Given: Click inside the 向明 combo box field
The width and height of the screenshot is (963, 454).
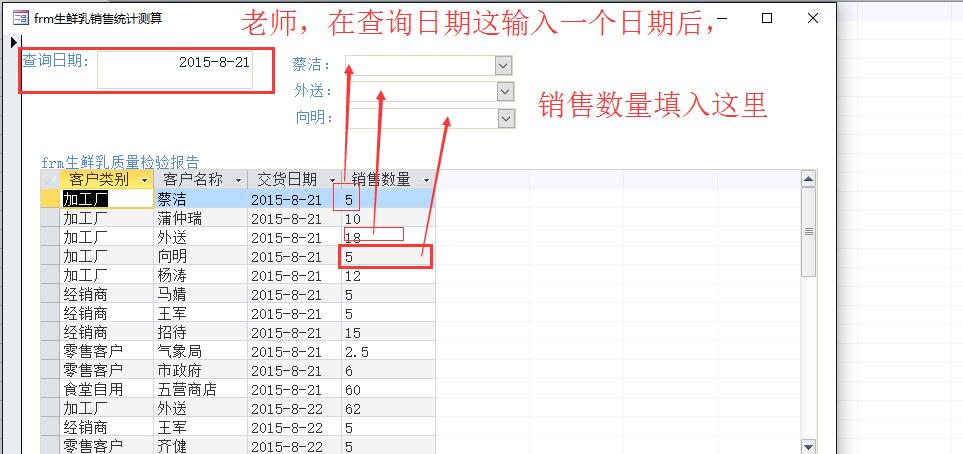Looking at the screenshot, I should (424, 118).
